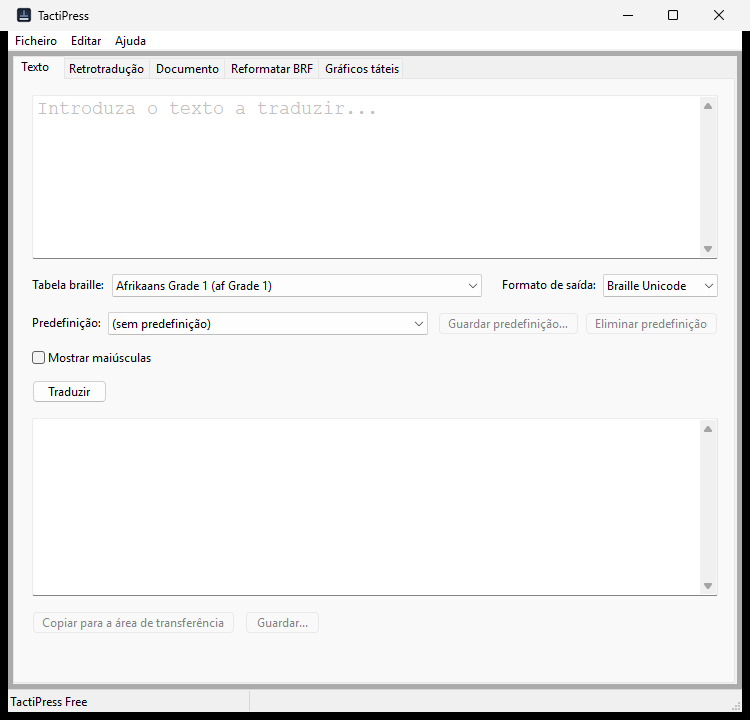Click the Guardar... button below output
Screen dimensions: 750x720
pyautogui.click(x=282, y=623)
